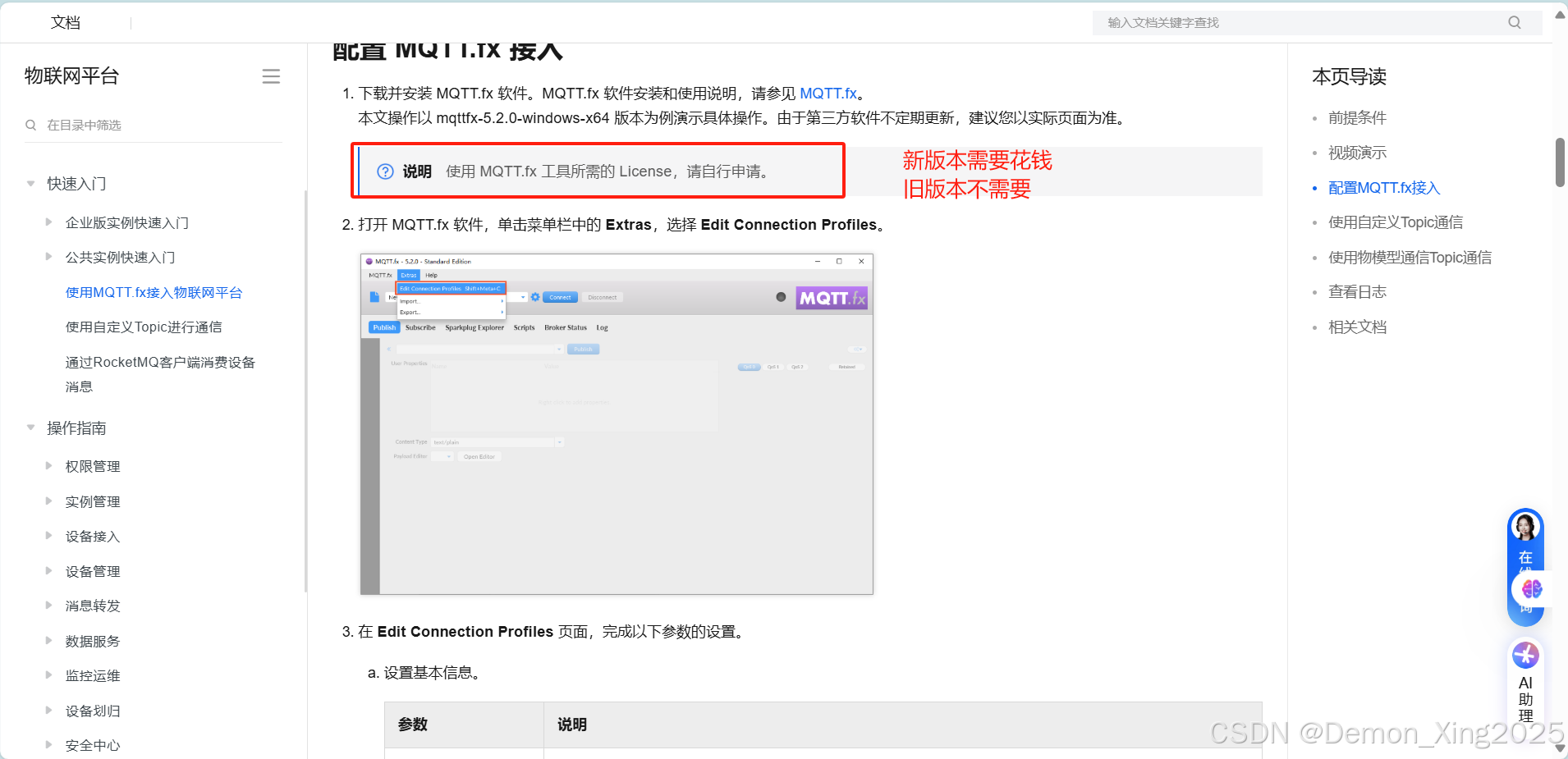Expand 企业版实例快速入门 item
This screenshot has width=1568, height=759.
48,222
